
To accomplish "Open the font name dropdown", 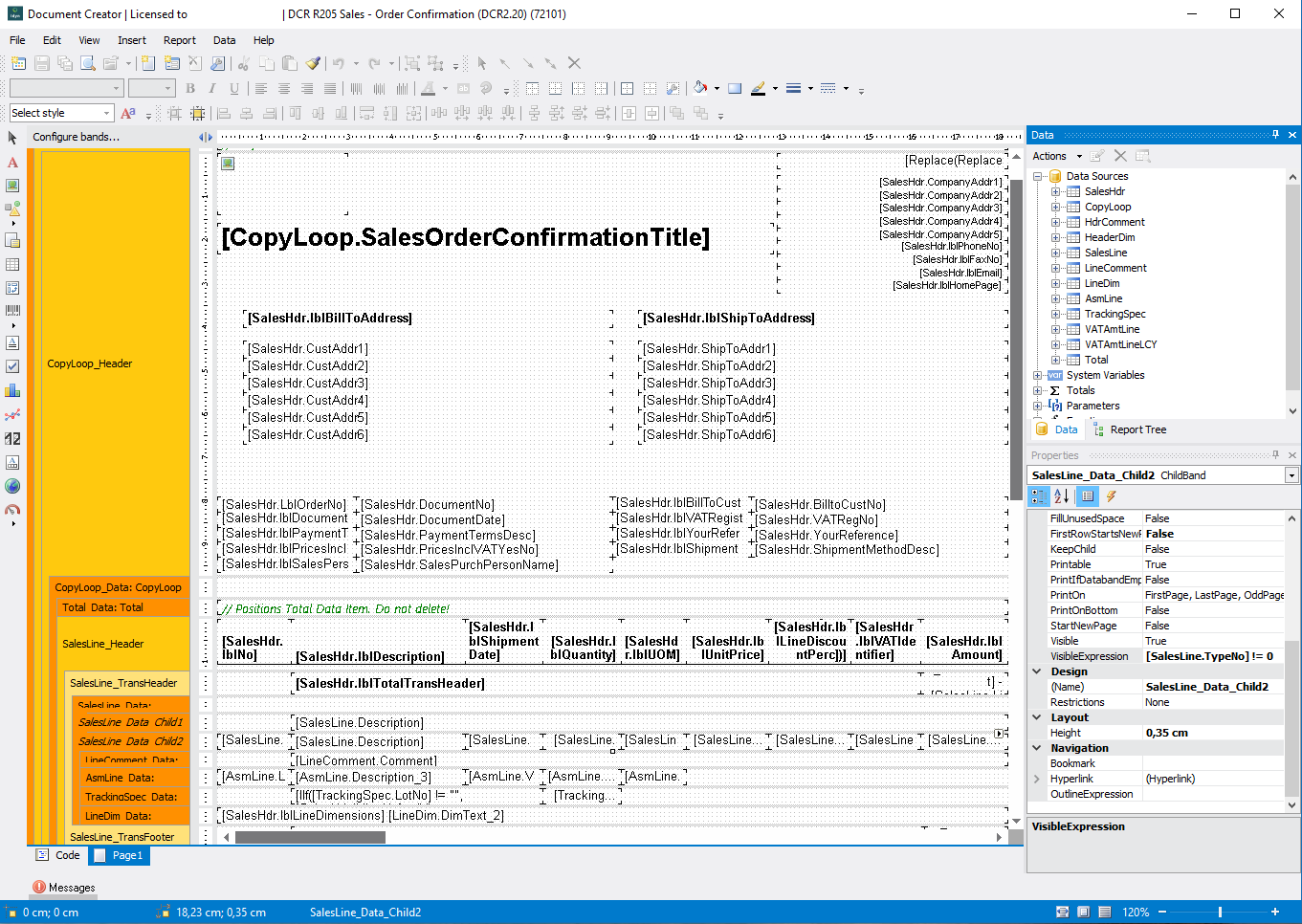I will click(x=117, y=88).
